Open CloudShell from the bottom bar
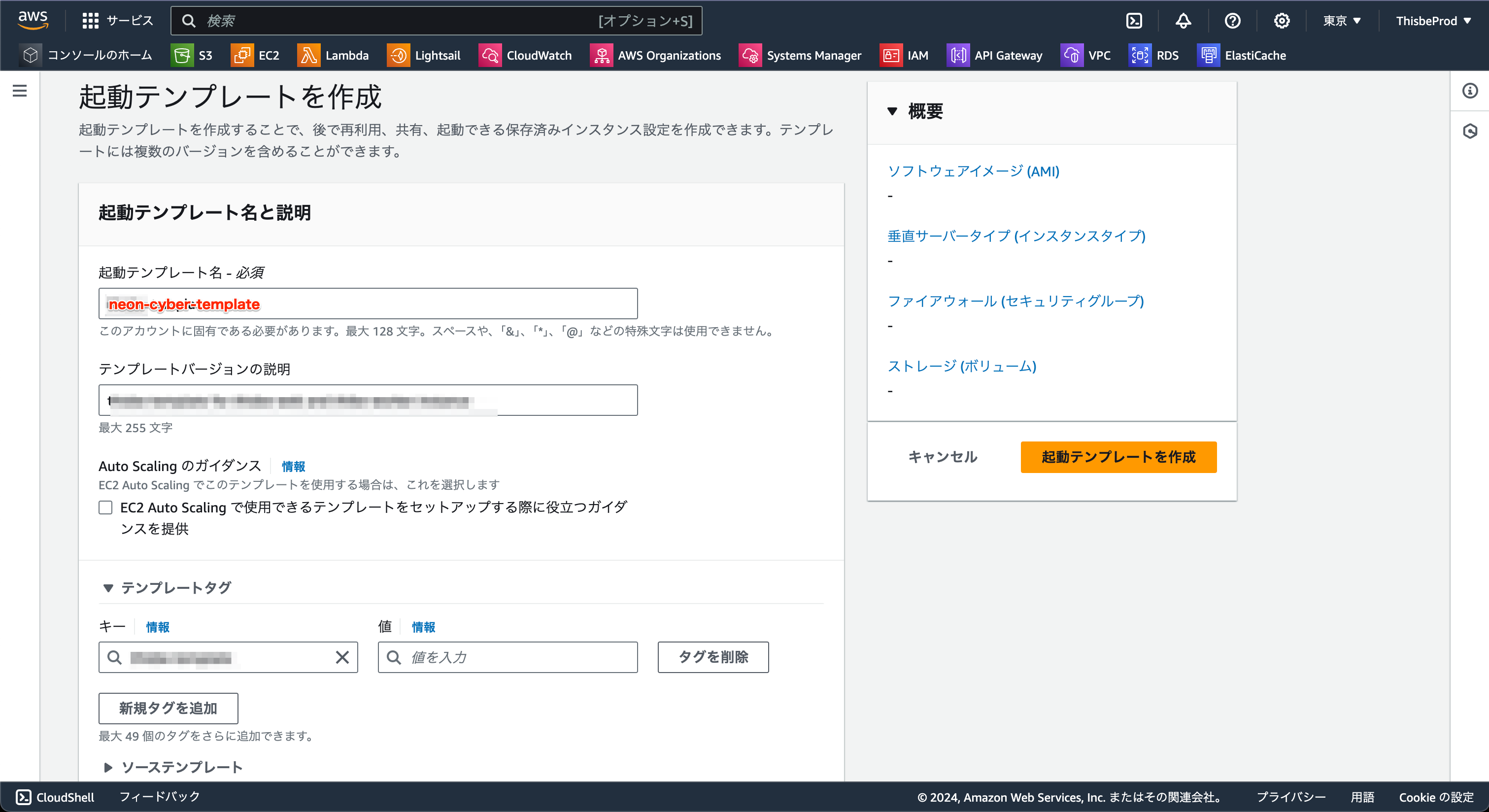 coord(56,797)
